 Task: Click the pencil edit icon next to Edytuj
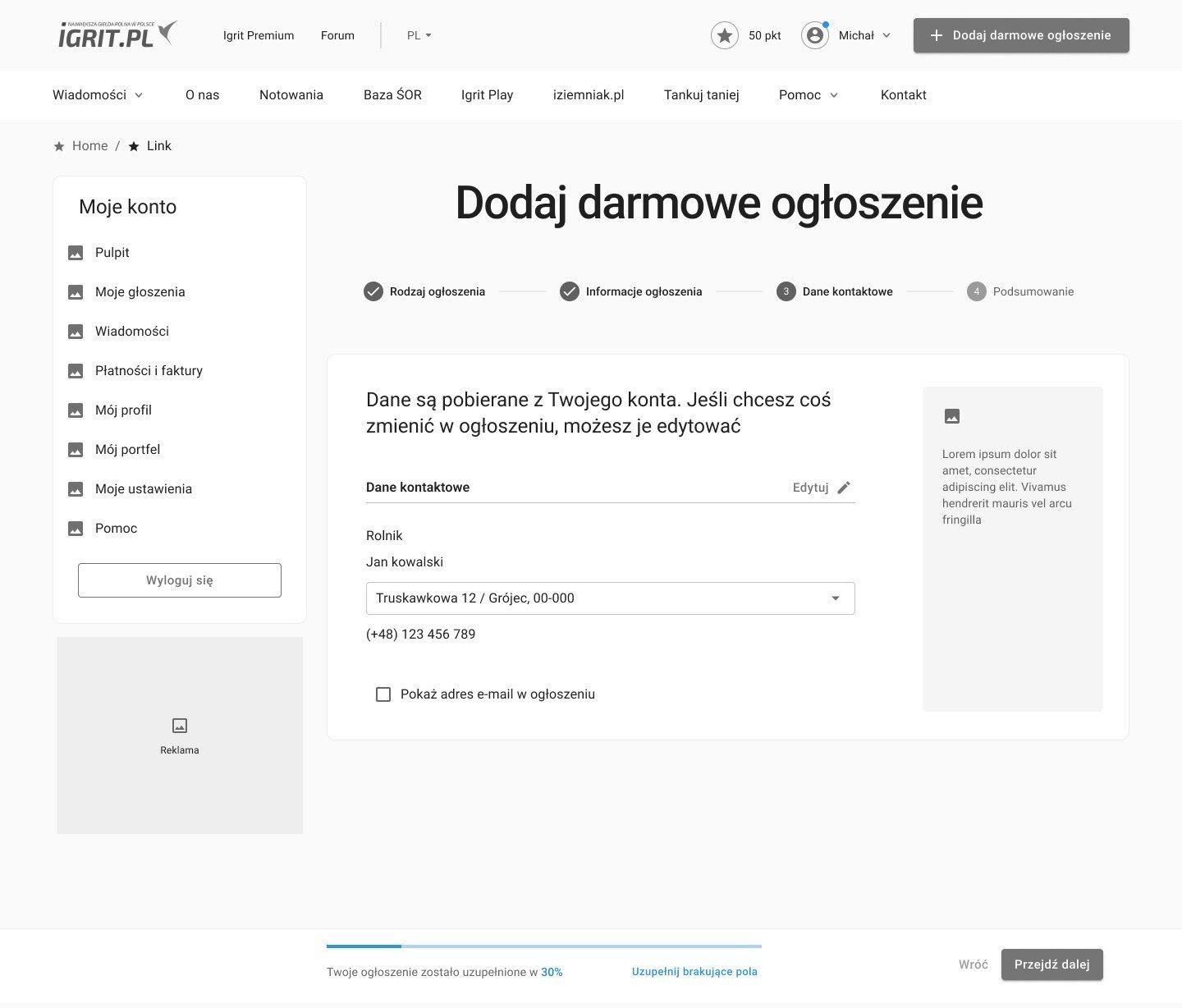(x=844, y=488)
